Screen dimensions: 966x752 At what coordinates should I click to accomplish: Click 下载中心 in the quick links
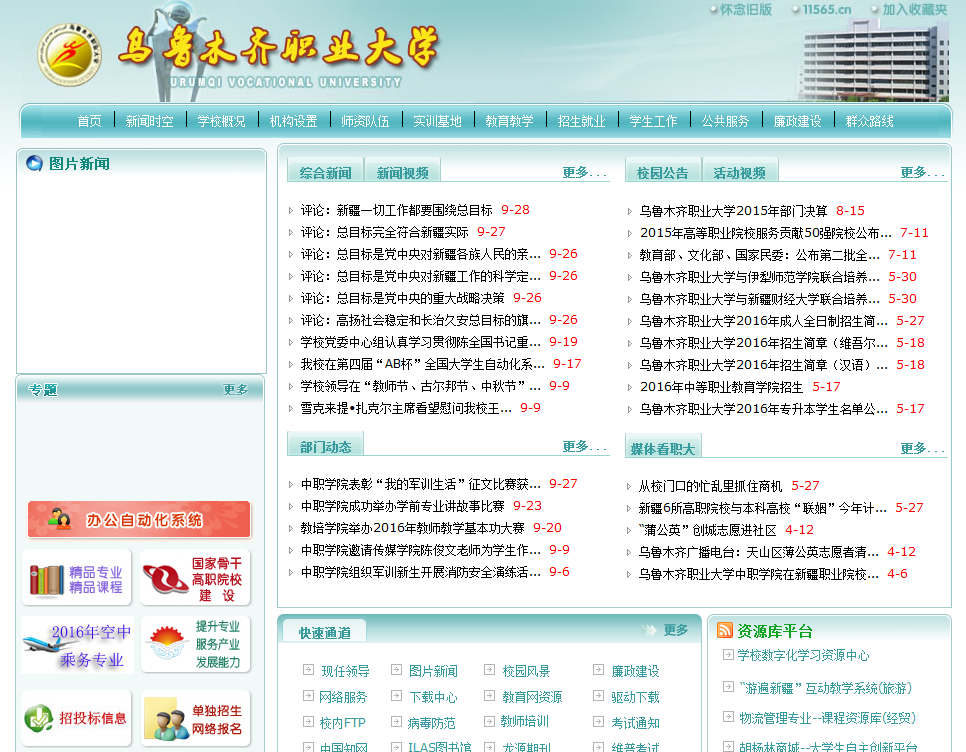pyautogui.click(x=433, y=697)
